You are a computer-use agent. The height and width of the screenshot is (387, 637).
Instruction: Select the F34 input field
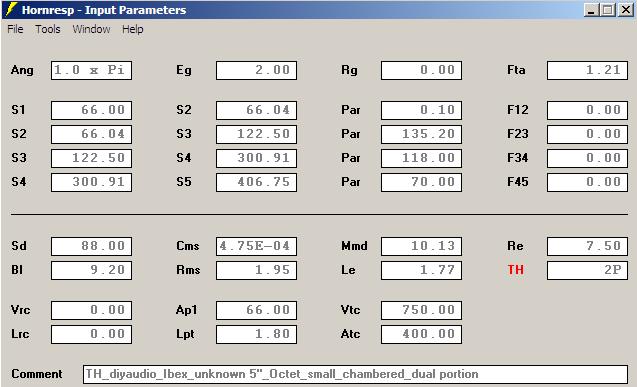[x=587, y=158]
